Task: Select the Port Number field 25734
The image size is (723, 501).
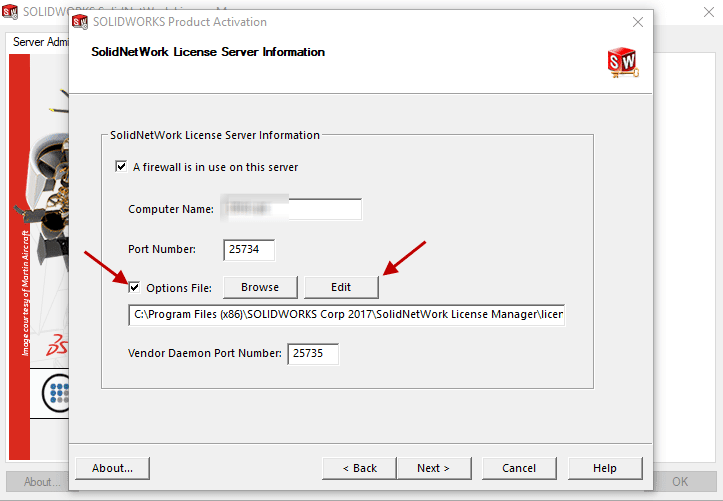Action: (249, 249)
